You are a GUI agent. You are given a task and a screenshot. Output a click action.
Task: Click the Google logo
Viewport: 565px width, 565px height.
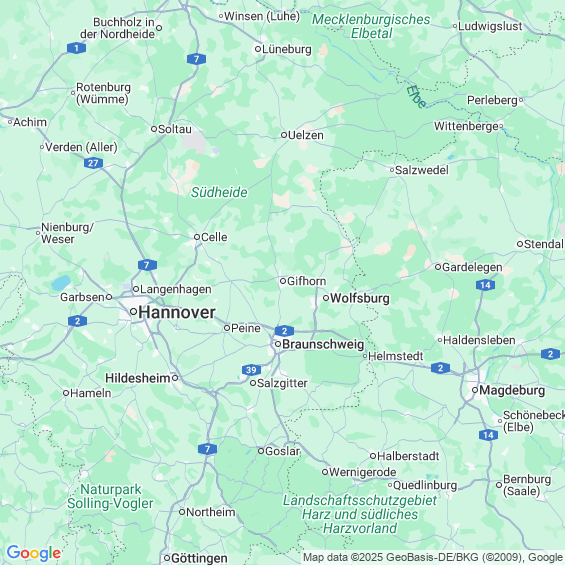(34, 553)
